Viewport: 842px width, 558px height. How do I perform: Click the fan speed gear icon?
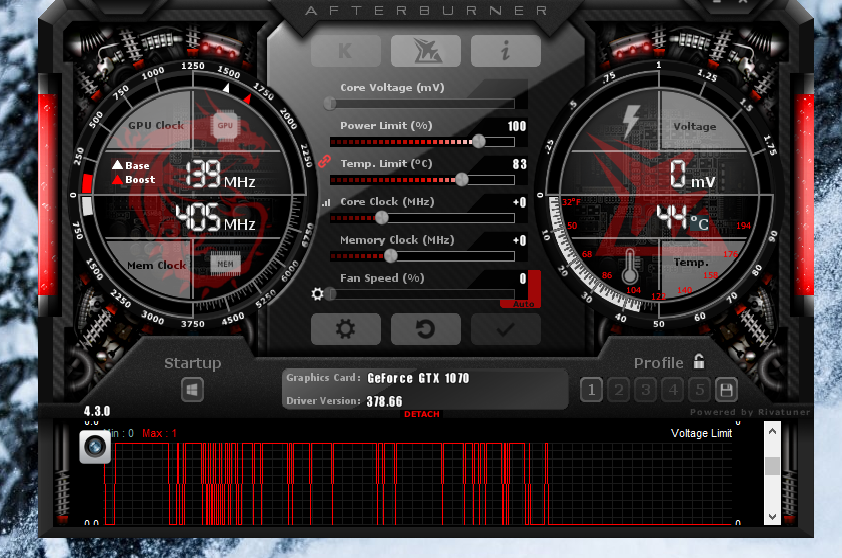317,294
